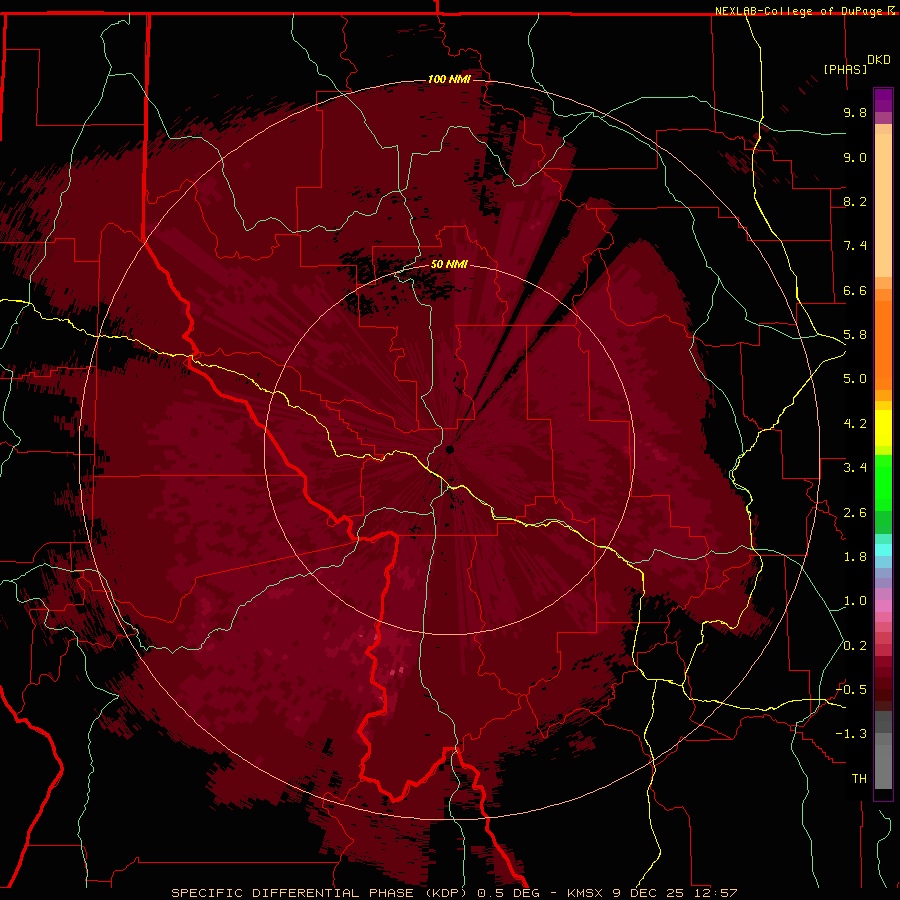Click the 0.2 value on the scale
This screenshot has width=900, height=900.
[x=855, y=646]
